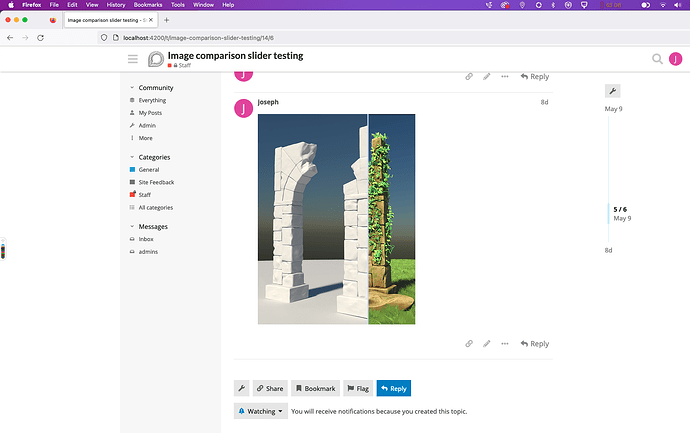Image resolution: width=690 pixels, height=433 pixels.
Task: Edit pencil icon below image post
Action: tap(487, 344)
